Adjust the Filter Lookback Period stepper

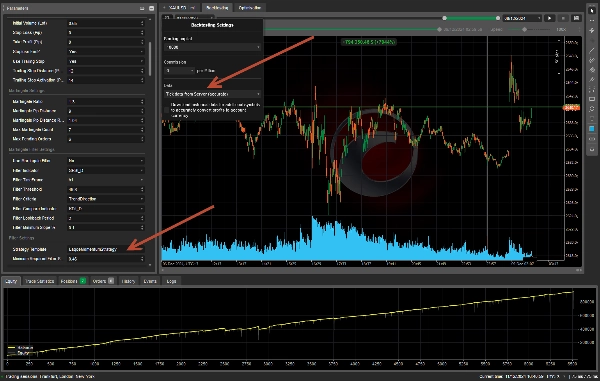click(x=142, y=218)
